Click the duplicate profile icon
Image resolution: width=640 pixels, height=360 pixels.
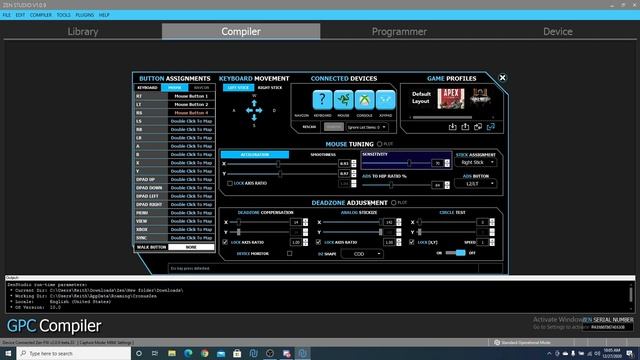(478, 127)
